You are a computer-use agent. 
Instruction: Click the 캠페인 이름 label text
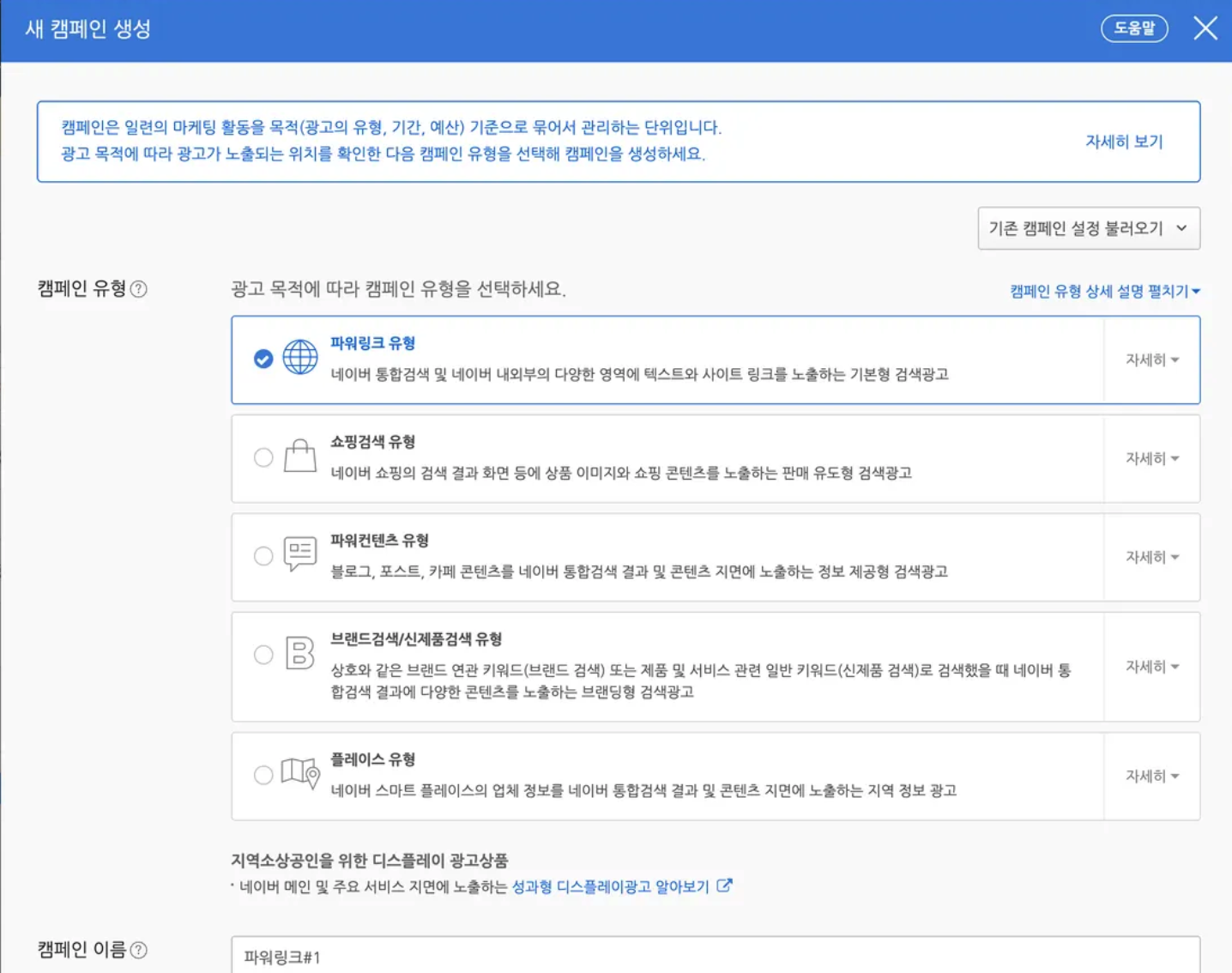pos(82,950)
